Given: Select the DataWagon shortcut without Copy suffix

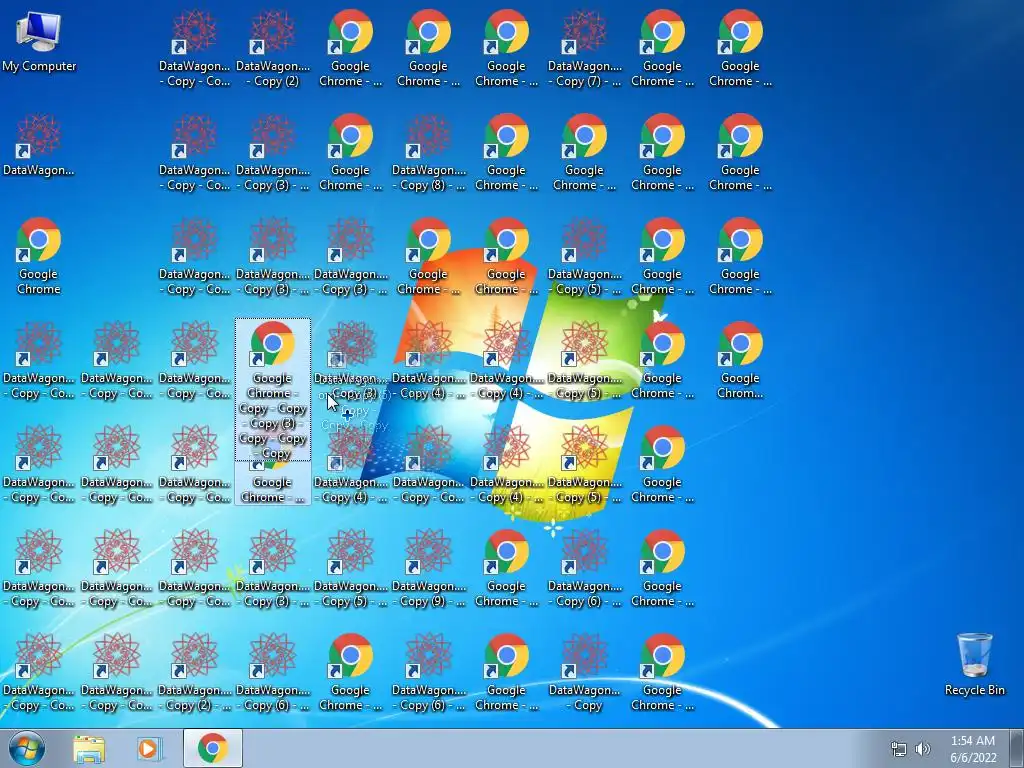Looking at the screenshot, I should click(39, 145).
